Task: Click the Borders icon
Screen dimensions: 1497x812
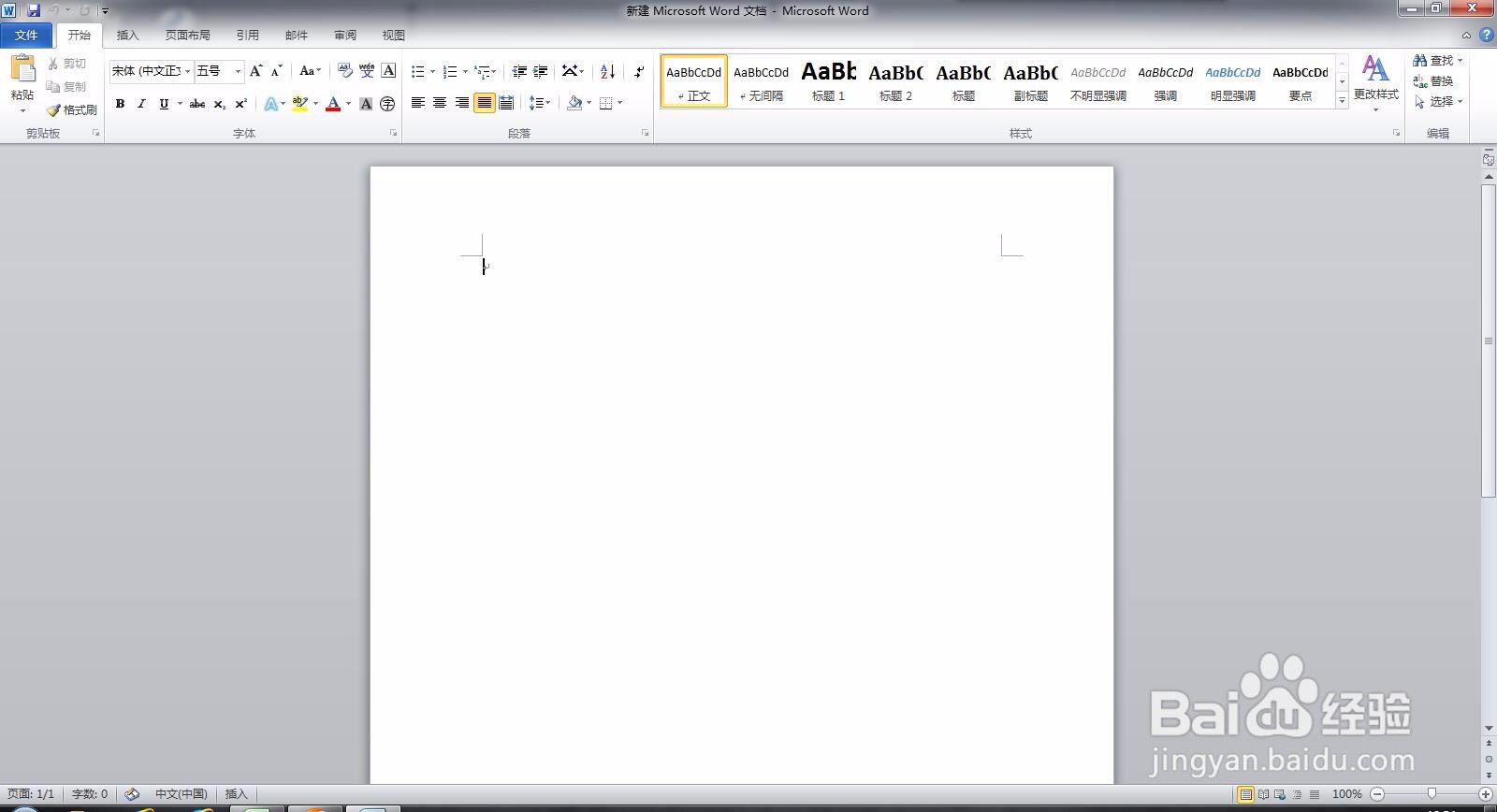Action: (606, 104)
